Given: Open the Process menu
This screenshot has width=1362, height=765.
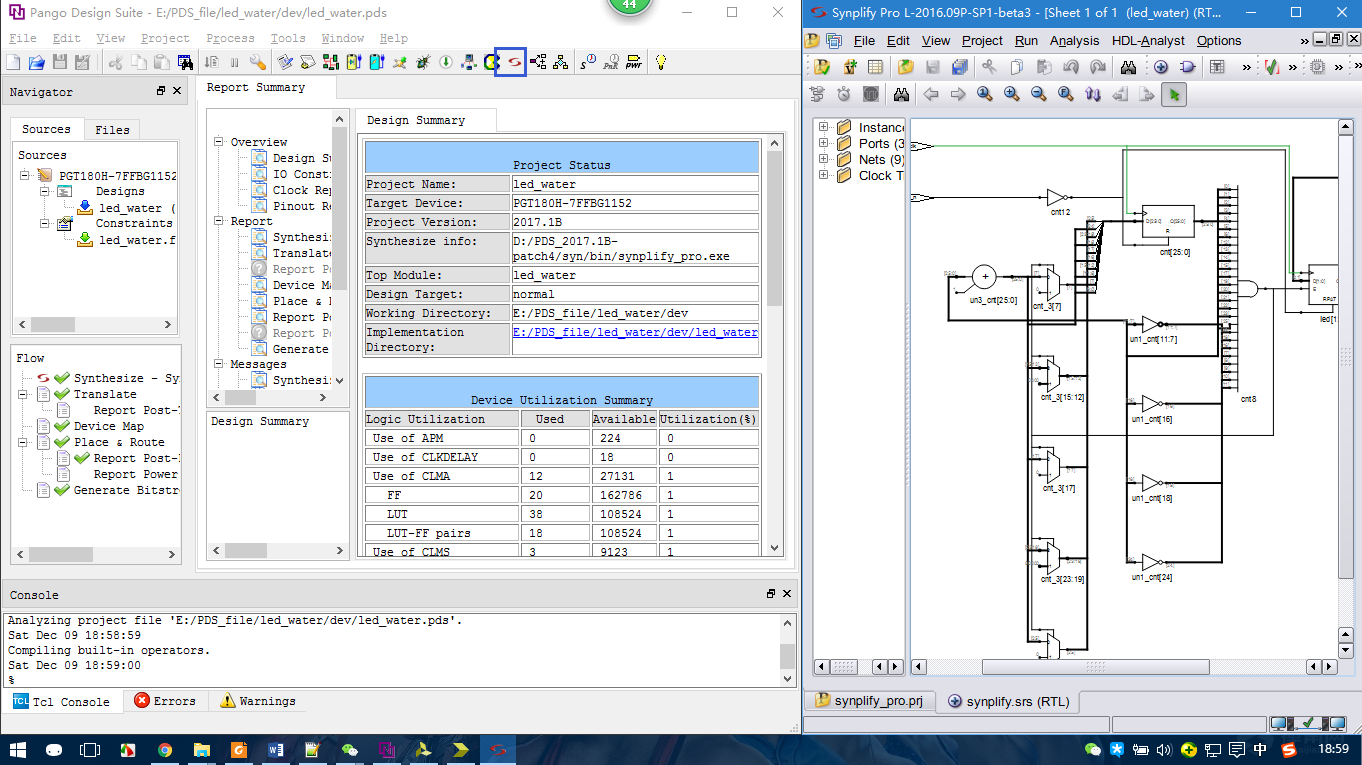Looking at the screenshot, I should pos(230,38).
